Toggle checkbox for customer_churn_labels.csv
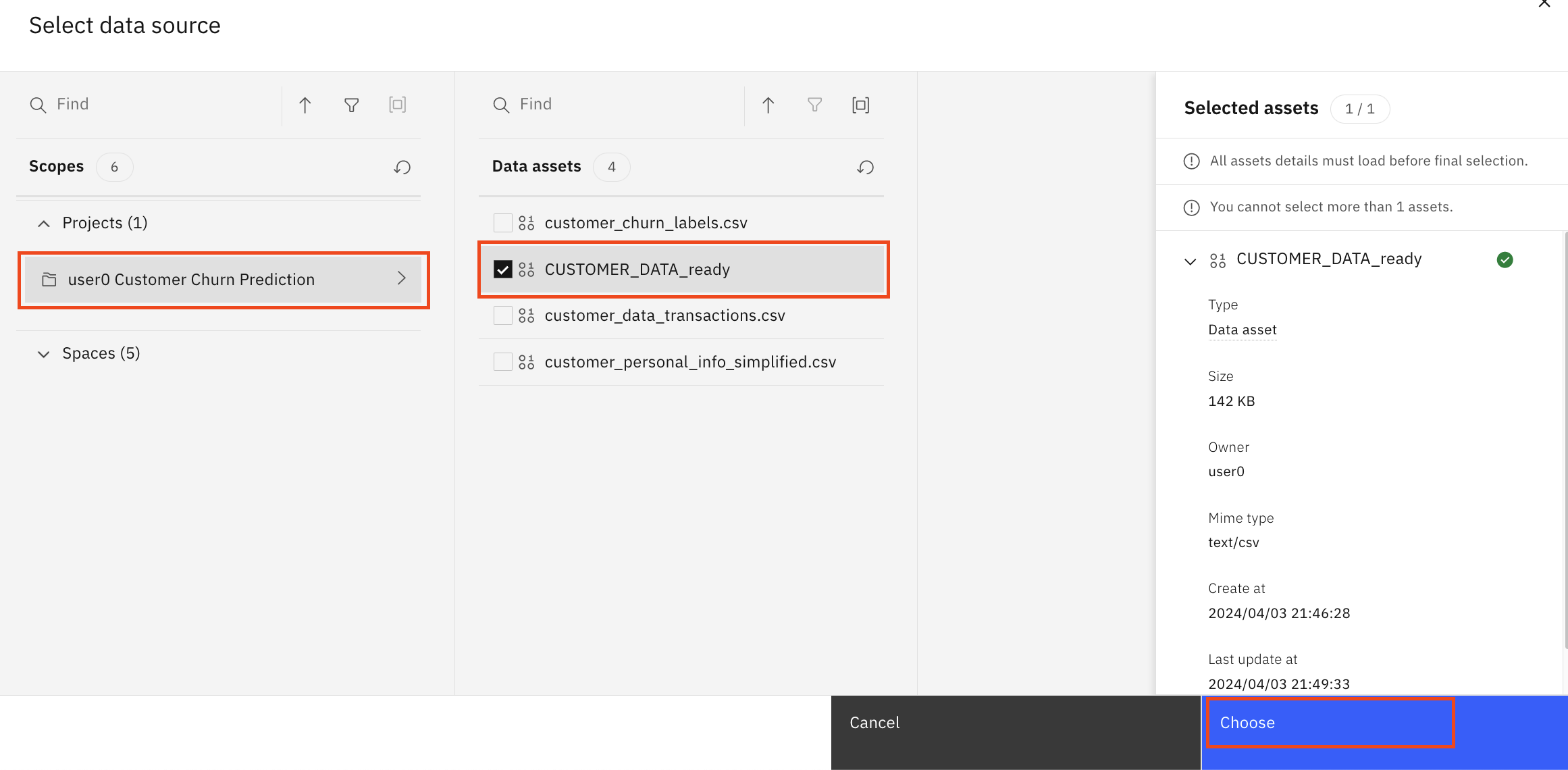 [x=502, y=222]
